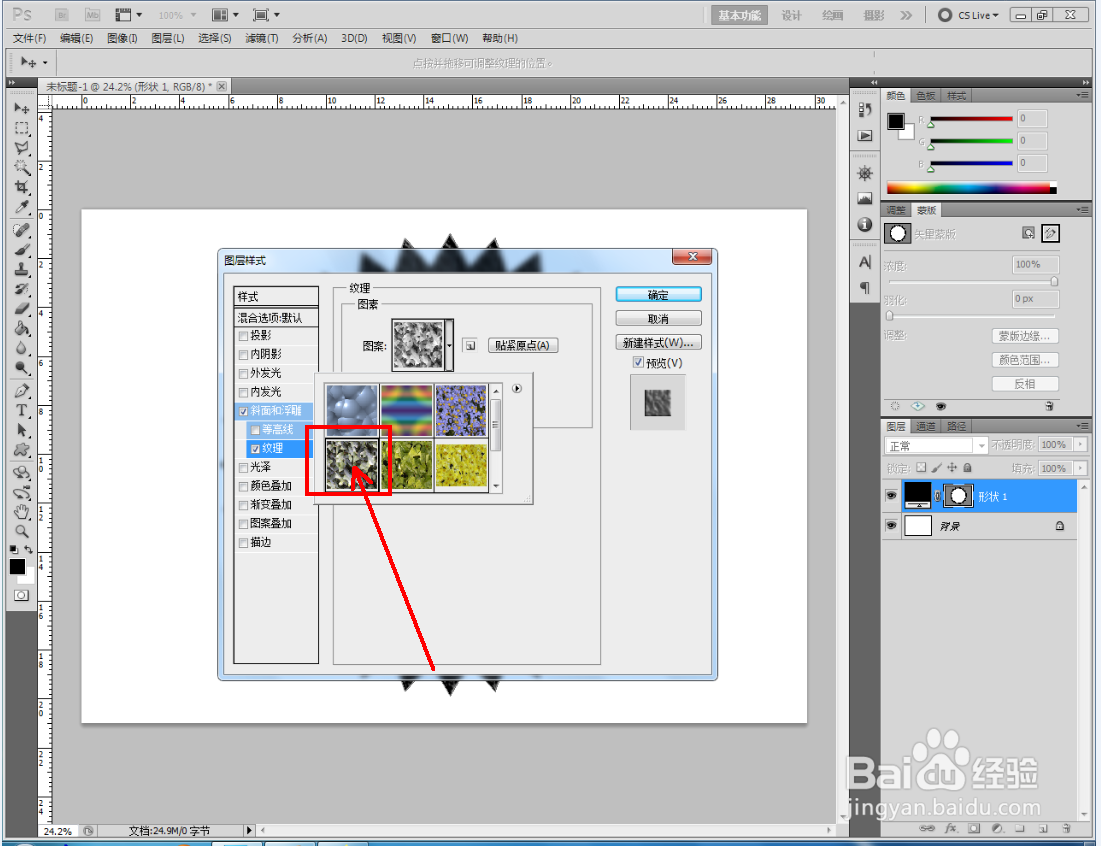This screenshot has height=846, width=1101.
Task: Select the Zoom tool
Action: (22, 531)
